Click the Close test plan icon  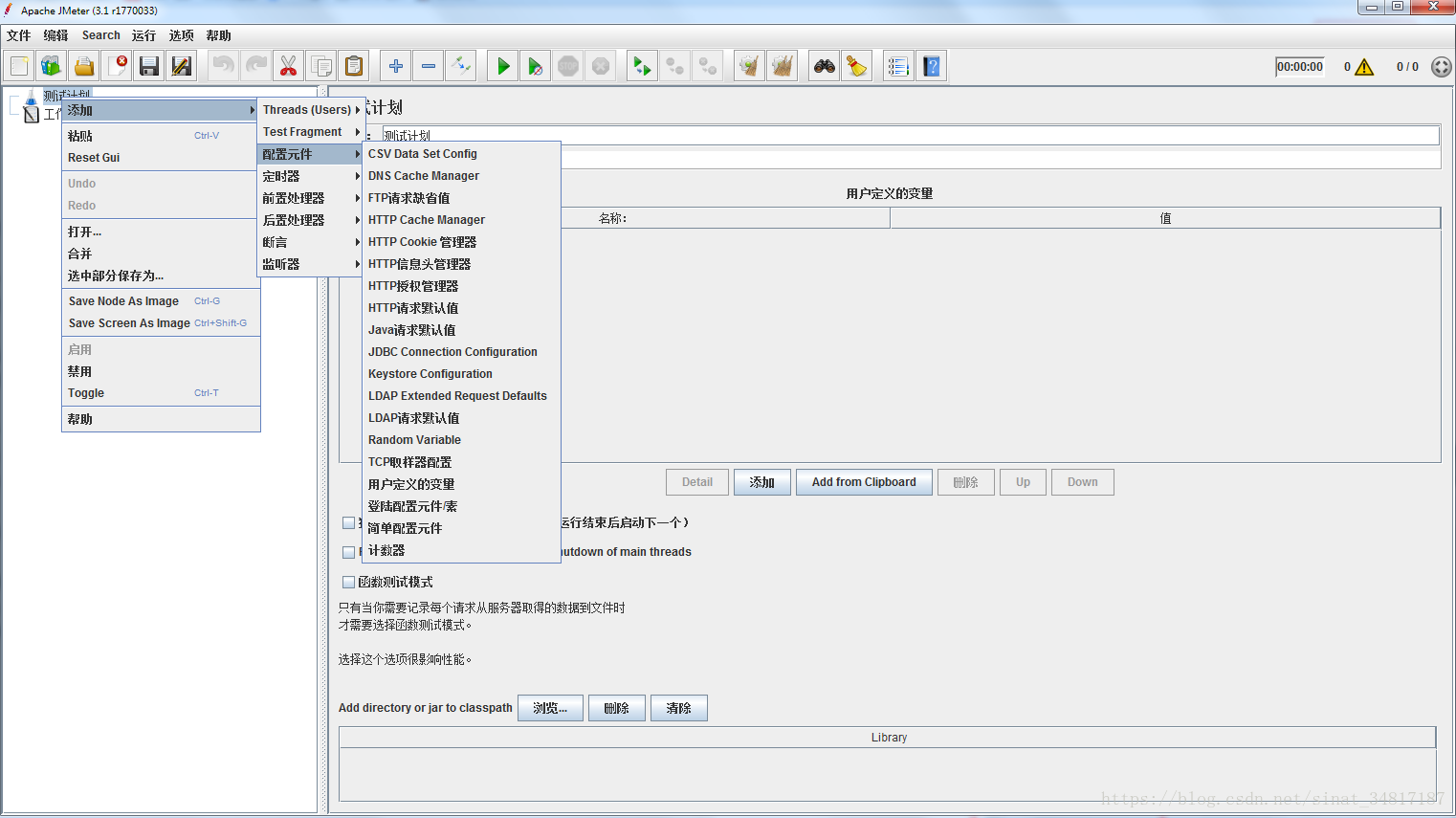click(117, 66)
